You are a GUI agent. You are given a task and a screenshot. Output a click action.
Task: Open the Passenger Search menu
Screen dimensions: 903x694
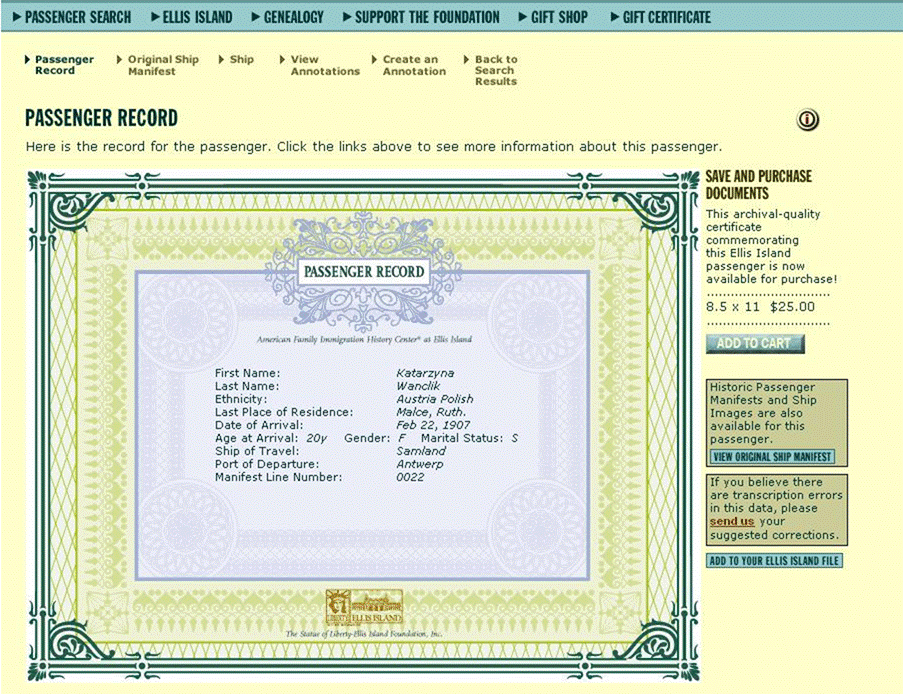pyautogui.click(x=72, y=17)
